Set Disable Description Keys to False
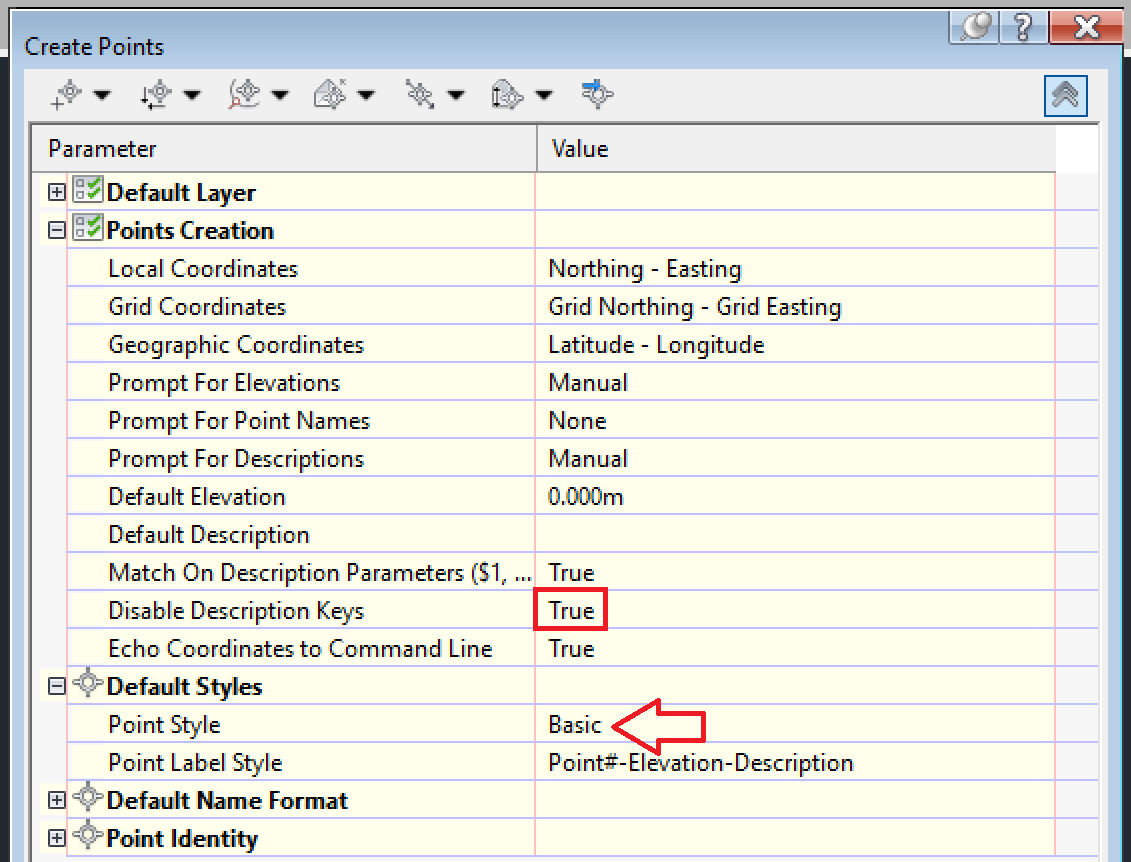 point(570,609)
